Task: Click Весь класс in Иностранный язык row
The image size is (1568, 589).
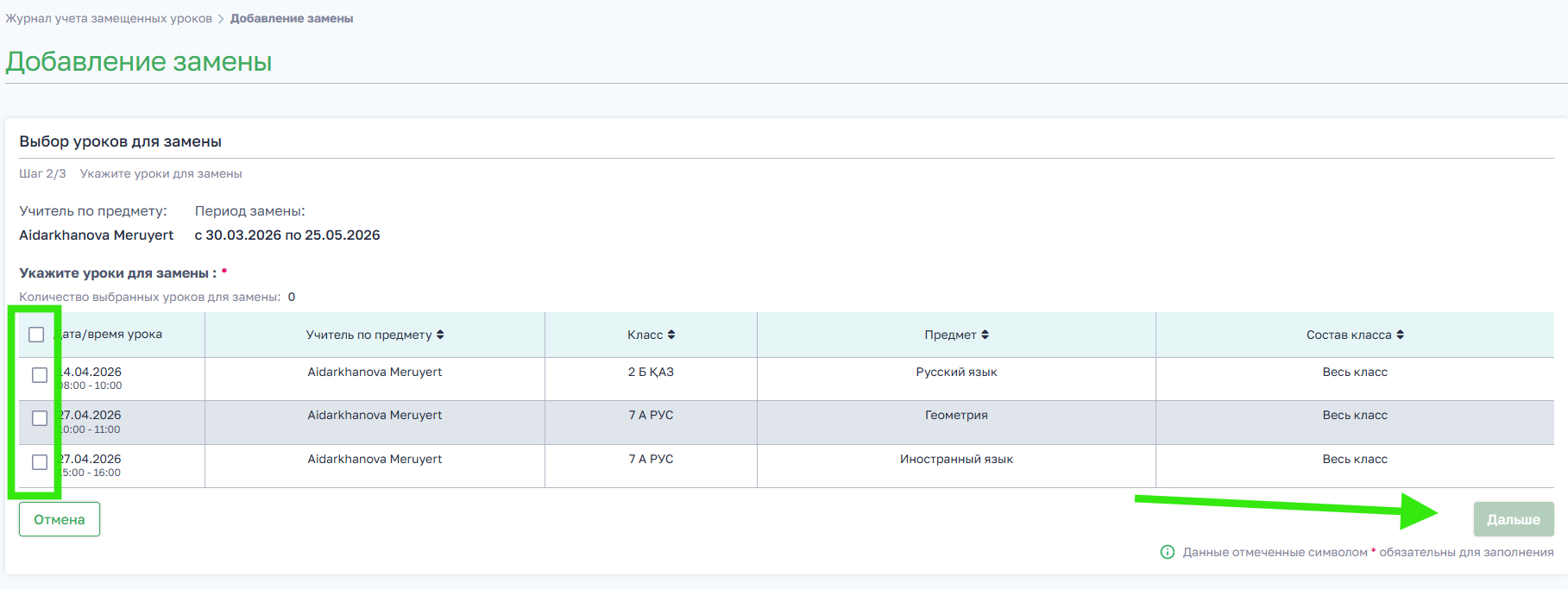Action: click(x=1355, y=459)
